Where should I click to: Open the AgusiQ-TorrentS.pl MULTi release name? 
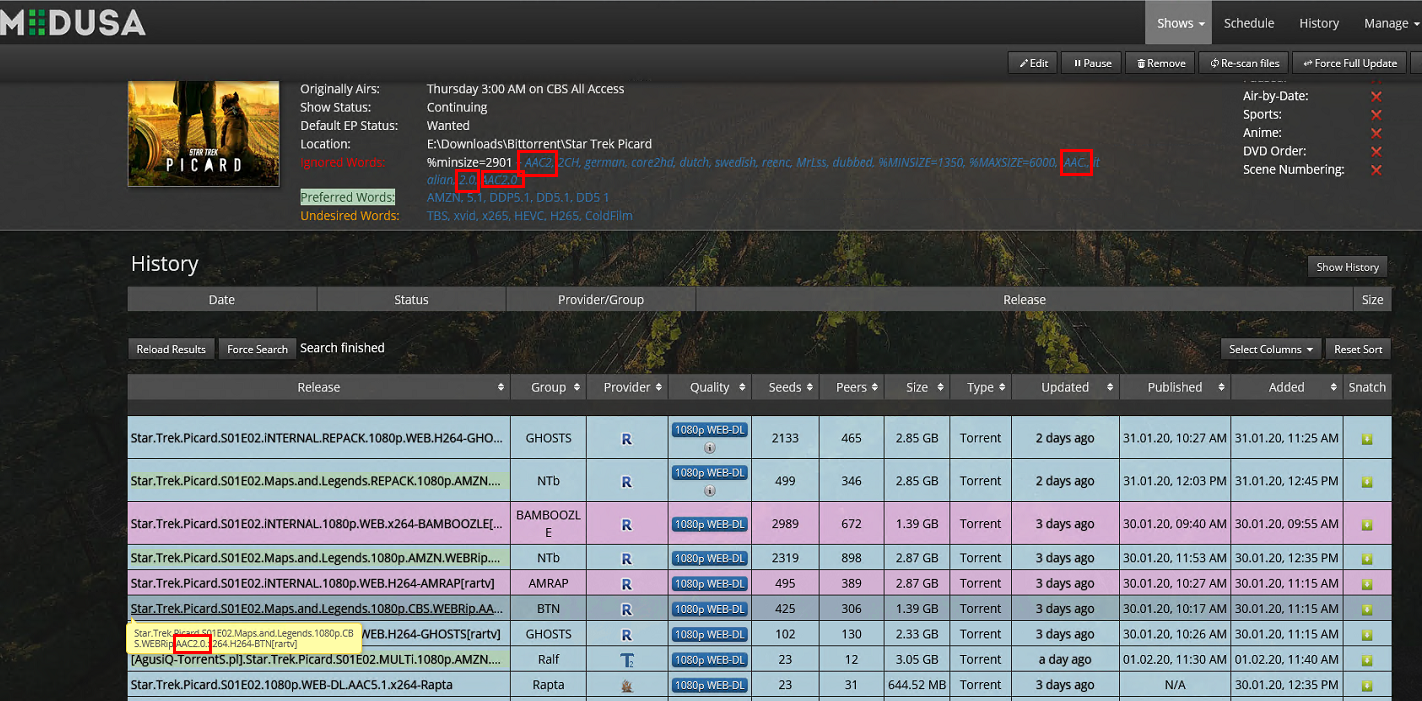pos(317,660)
